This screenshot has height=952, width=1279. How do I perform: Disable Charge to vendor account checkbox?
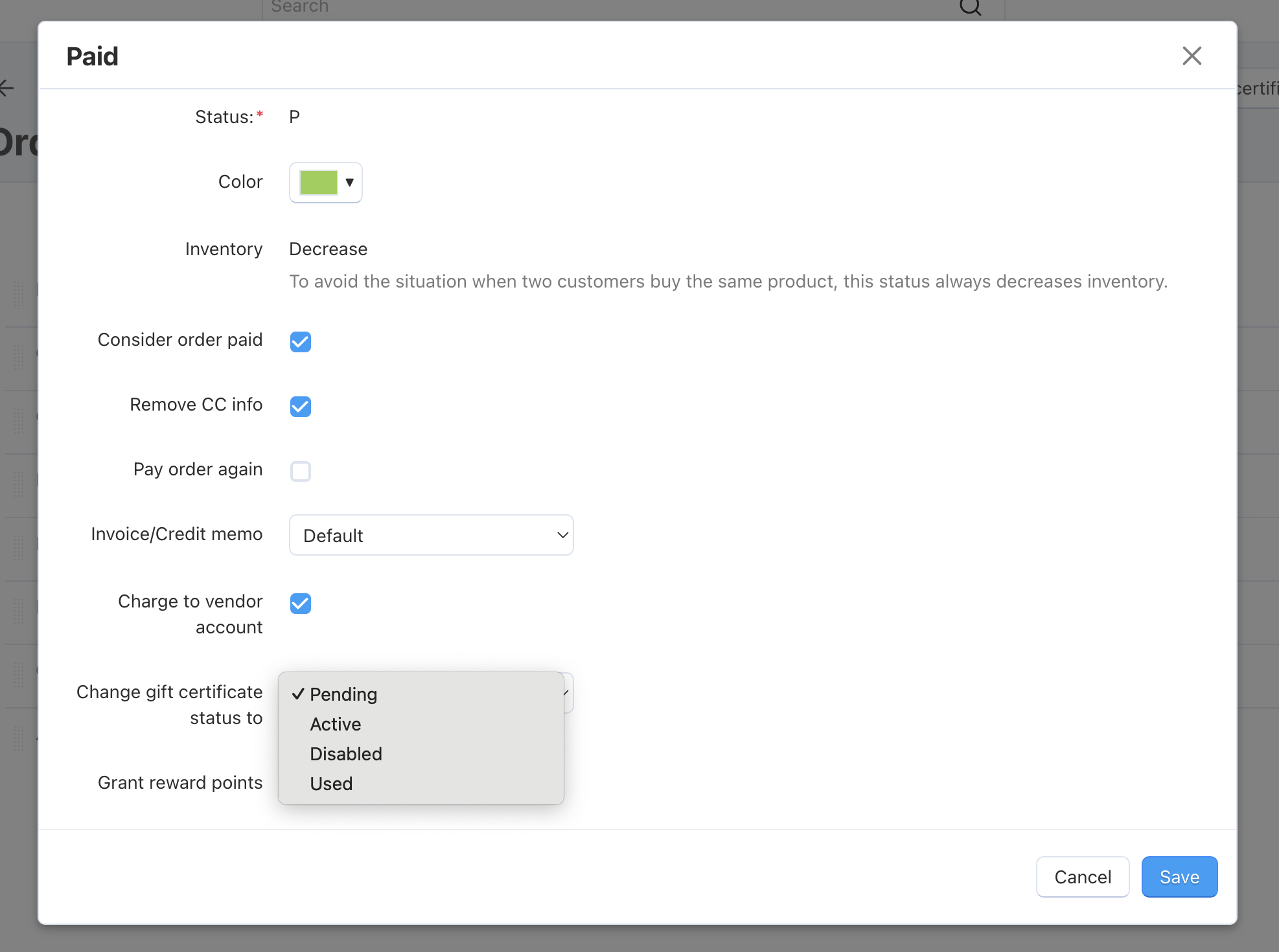point(301,603)
